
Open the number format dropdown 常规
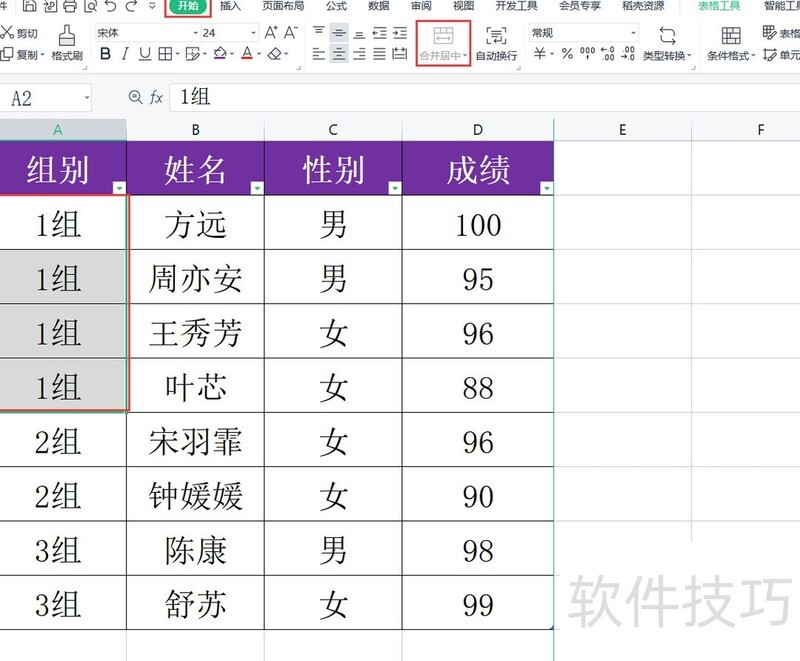[584, 33]
